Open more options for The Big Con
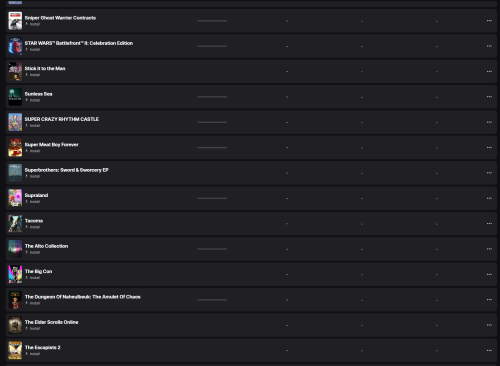500x366 pixels. pyautogui.click(x=489, y=274)
